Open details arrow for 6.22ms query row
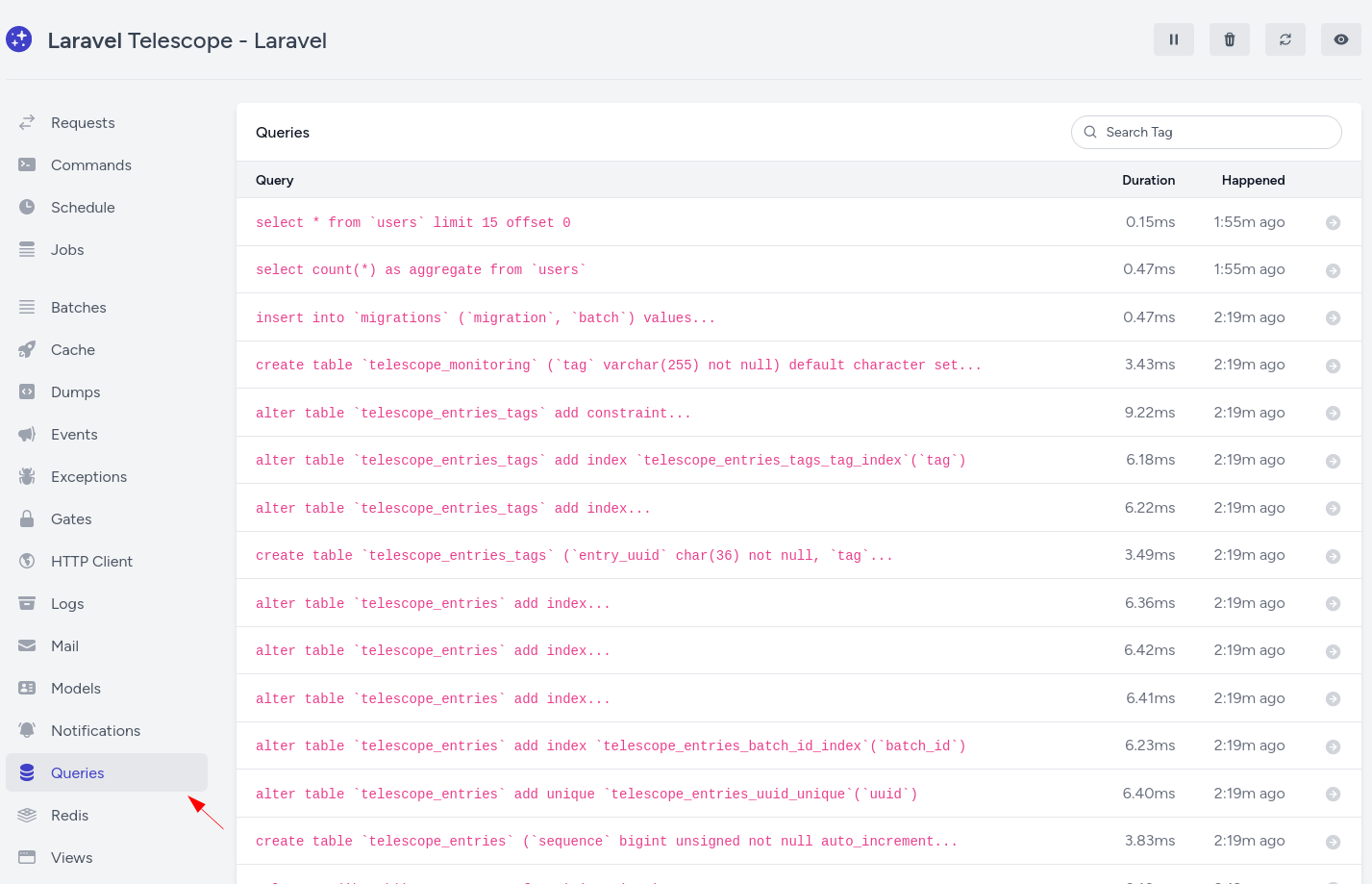 click(x=1333, y=508)
